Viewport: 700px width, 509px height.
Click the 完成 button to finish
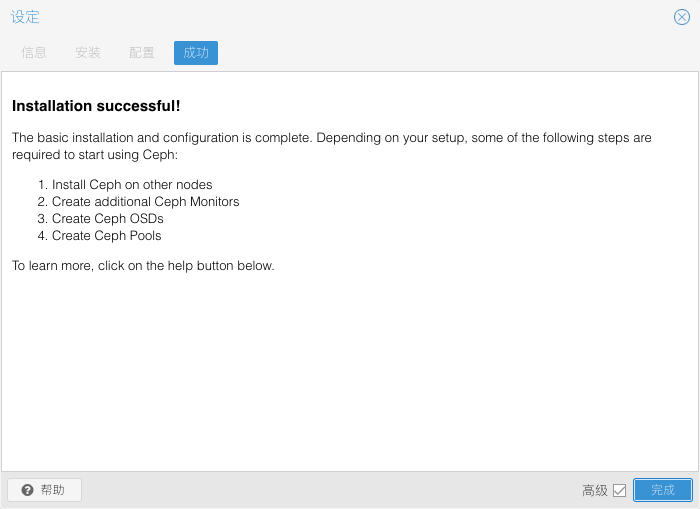663,490
